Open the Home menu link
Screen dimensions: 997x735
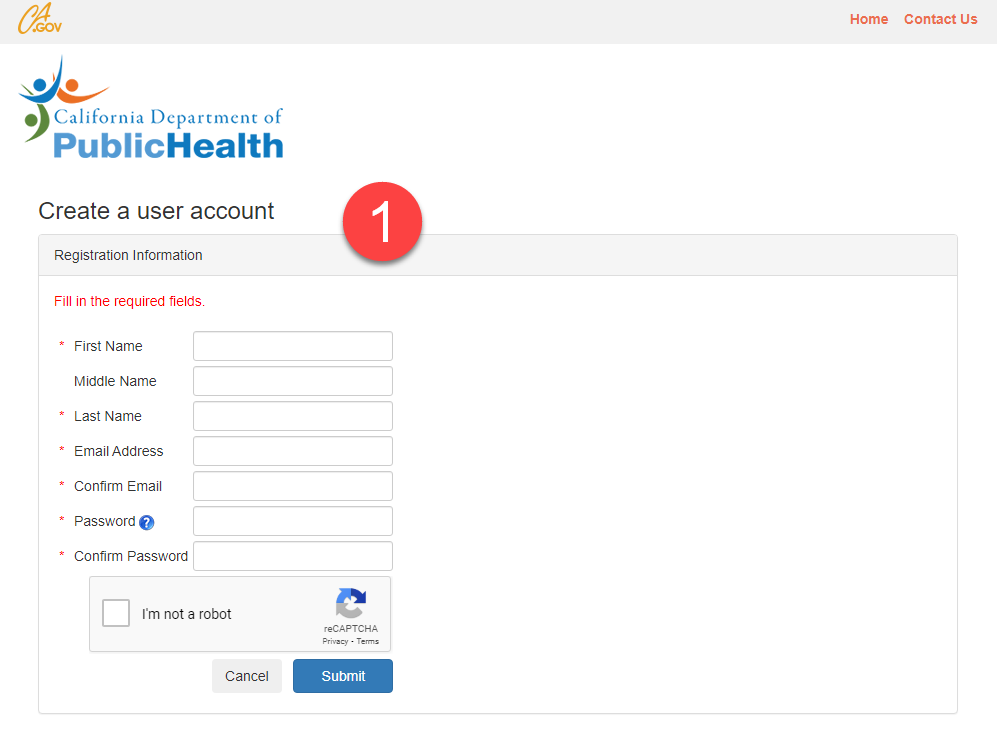[868, 18]
